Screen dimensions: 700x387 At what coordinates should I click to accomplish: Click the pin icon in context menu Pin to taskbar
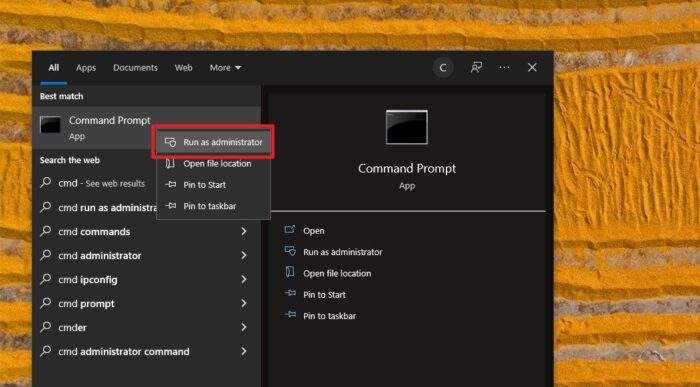click(x=171, y=206)
